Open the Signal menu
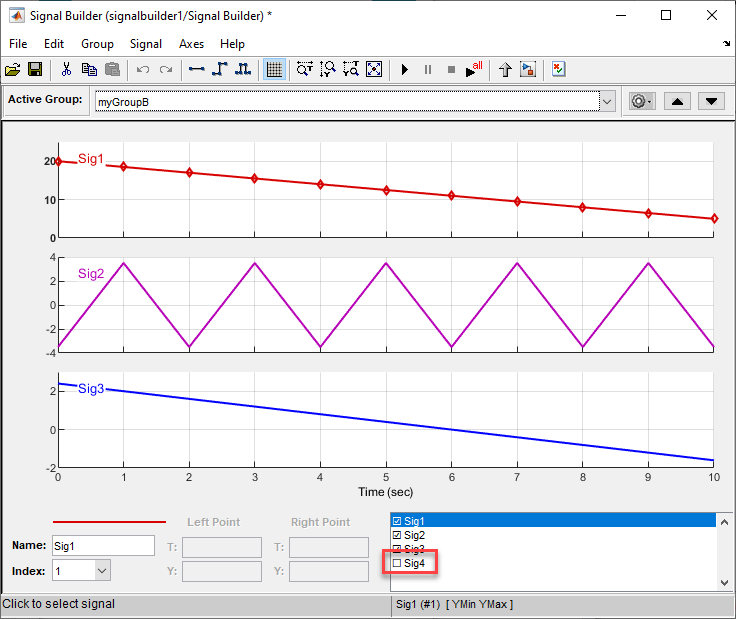This screenshot has height=619, width=736. pyautogui.click(x=146, y=44)
